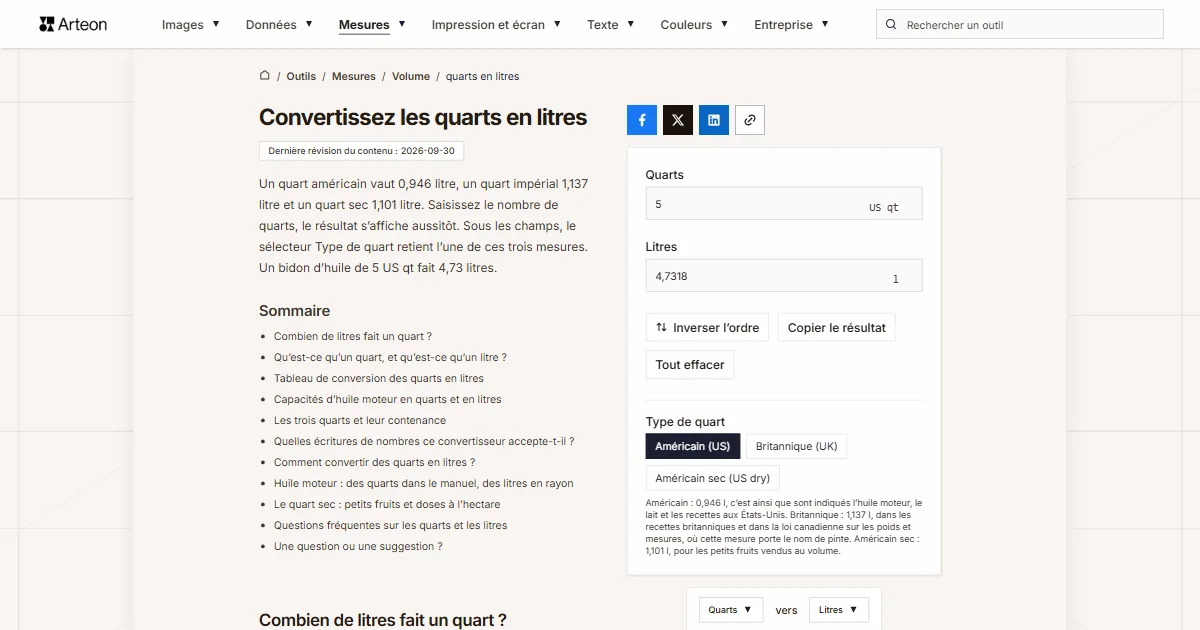Screen dimensions: 1200x630
Task: Click breadcrumb text quarts en litres
Action: click(x=482, y=76)
